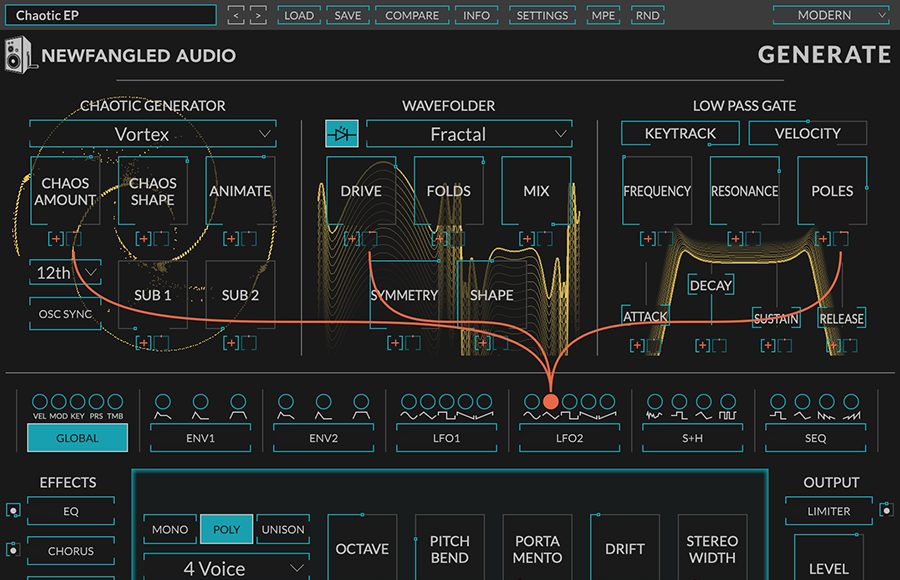
Task: Select the orange LFO2 modulation output node
Action: click(550, 401)
